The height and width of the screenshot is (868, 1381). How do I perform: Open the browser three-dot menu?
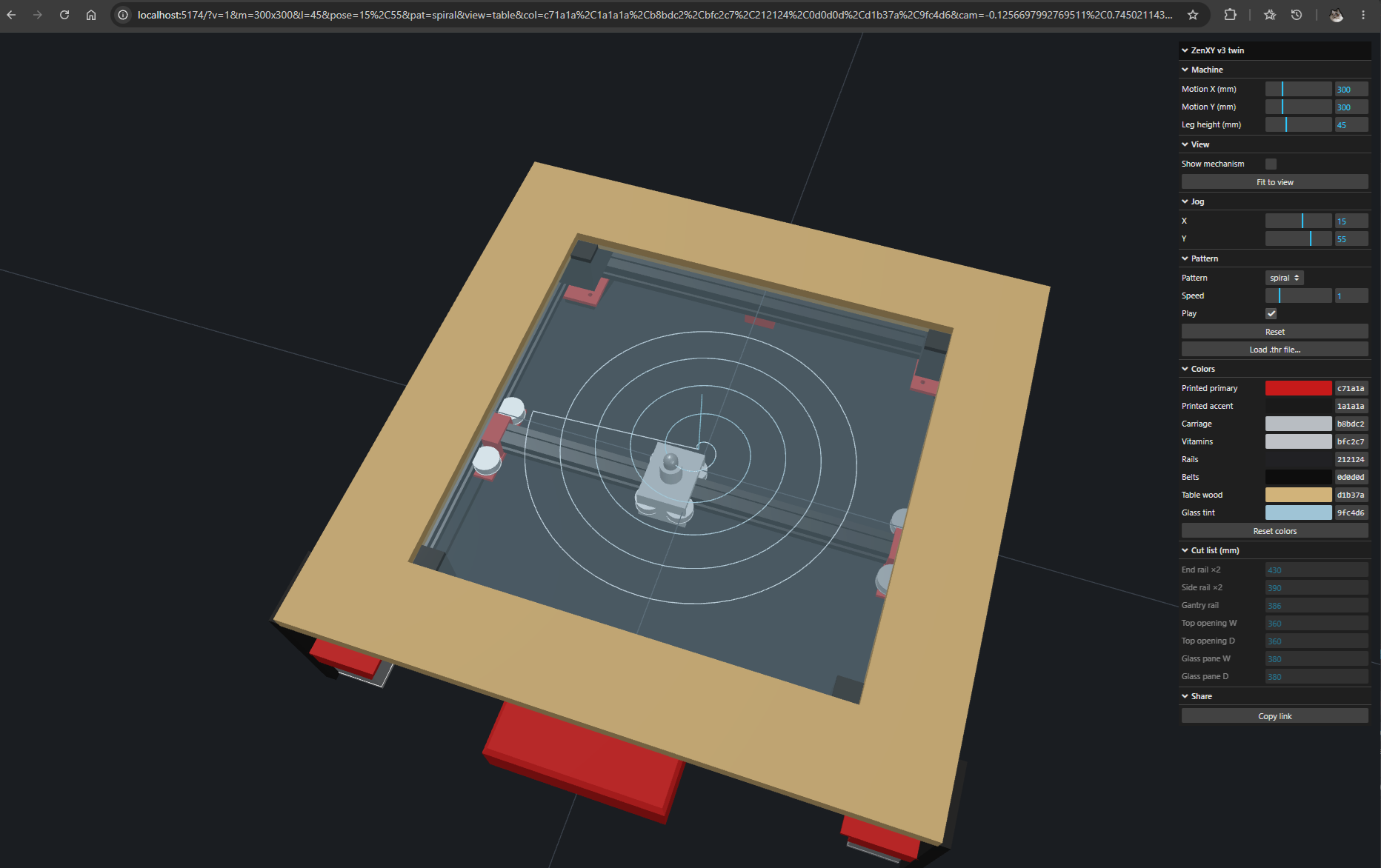point(1363,15)
